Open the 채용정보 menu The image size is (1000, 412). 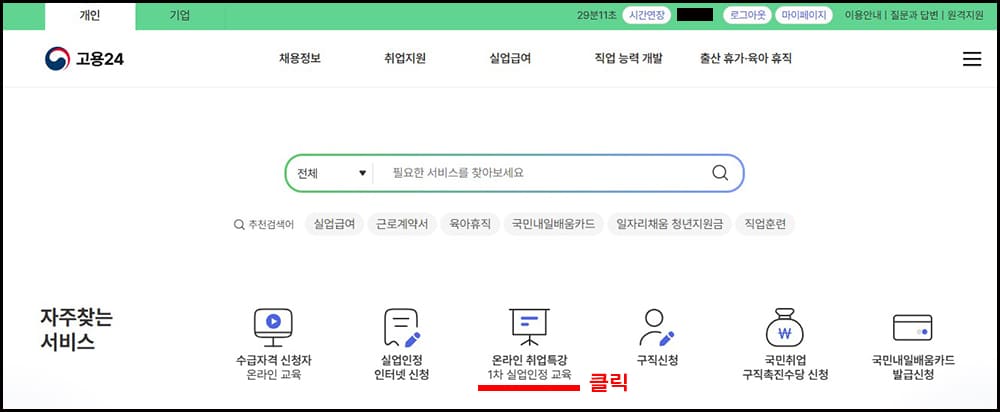(300, 59)
